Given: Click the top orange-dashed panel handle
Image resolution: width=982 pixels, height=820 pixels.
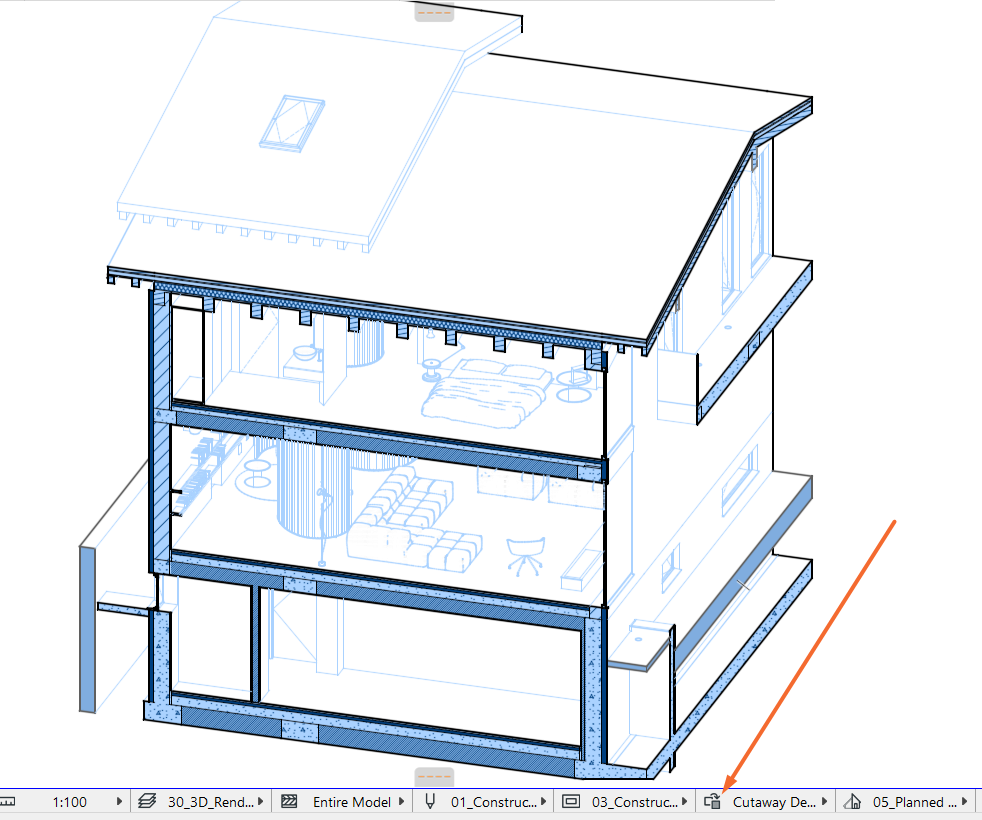Looking at the screenshot, I should pyautogui.click(x=434, y=13).
